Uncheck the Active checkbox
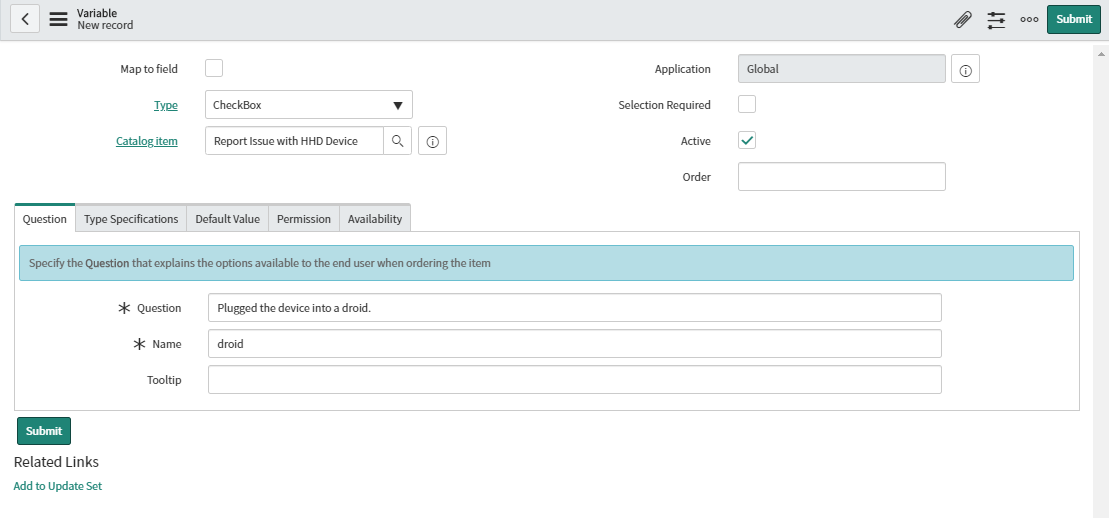Image resolution: width=1109 pixels, height=518 pixels. (x=747, y=140)
